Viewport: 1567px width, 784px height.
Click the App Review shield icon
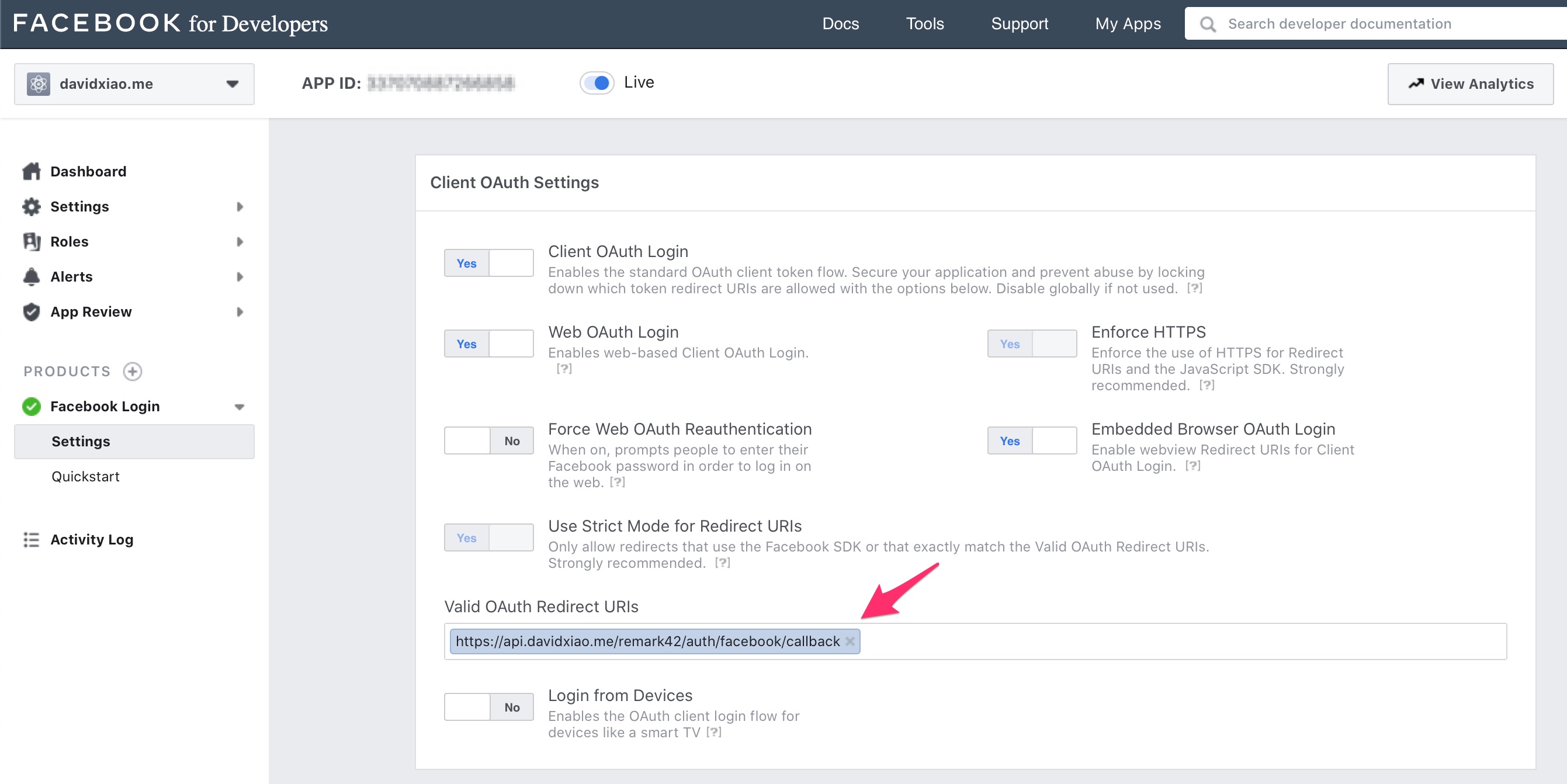[31, 312]
